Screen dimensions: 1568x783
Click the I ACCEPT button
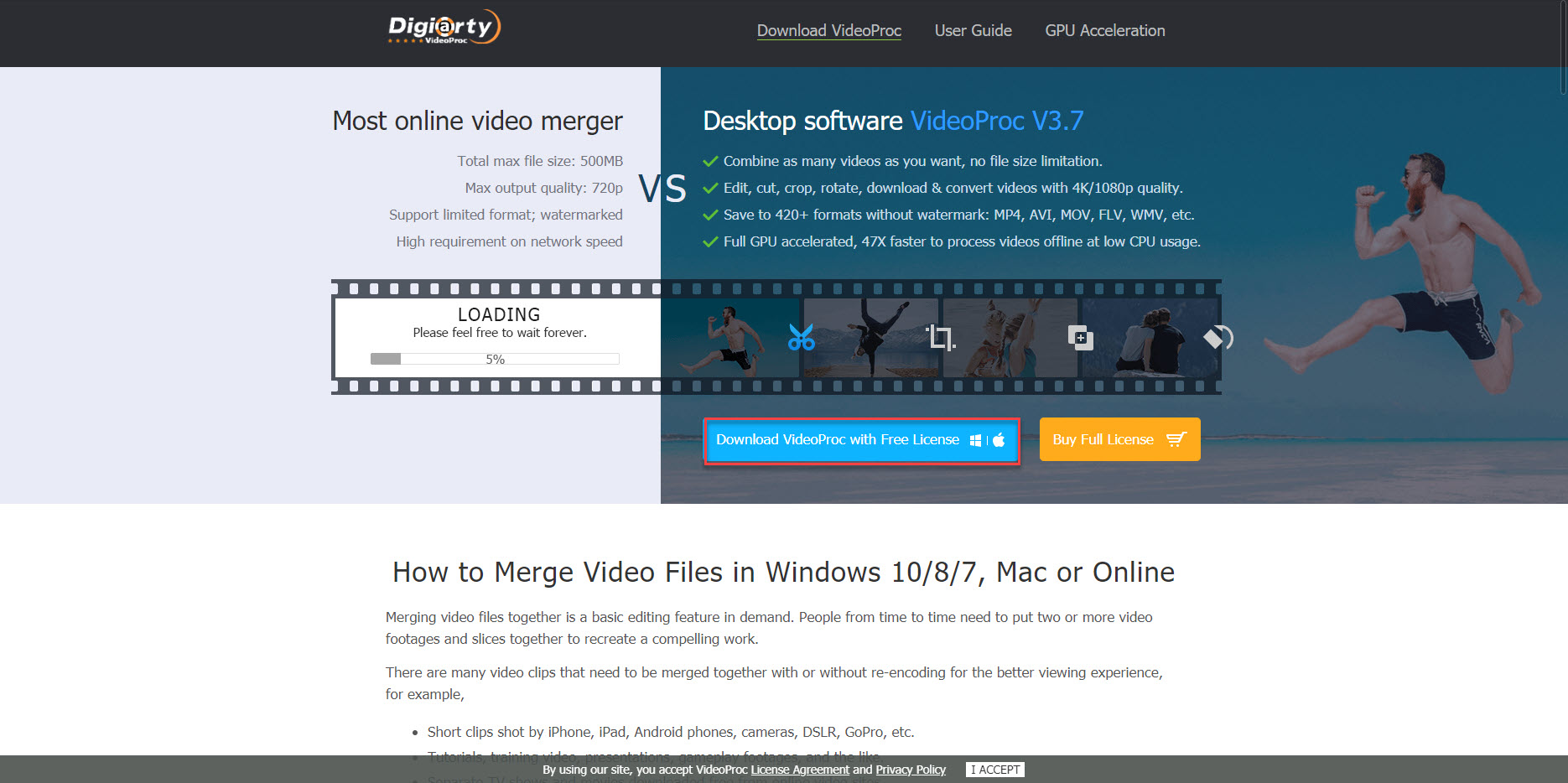(995, 770)
